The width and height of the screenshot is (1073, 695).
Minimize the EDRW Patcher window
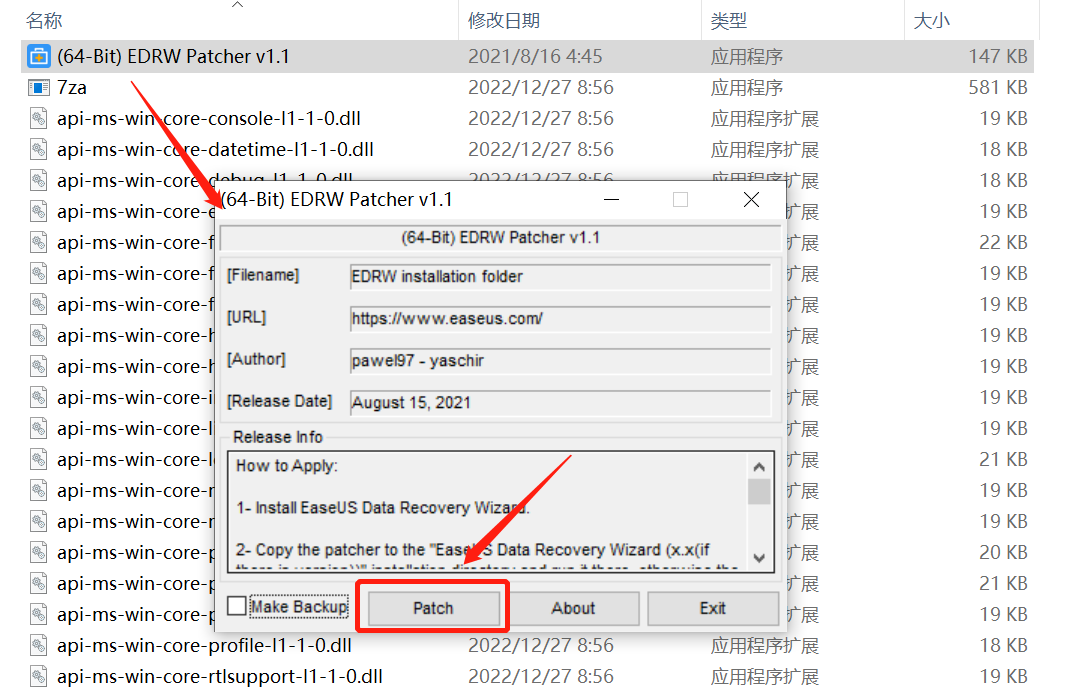click(x=611, y=200)
